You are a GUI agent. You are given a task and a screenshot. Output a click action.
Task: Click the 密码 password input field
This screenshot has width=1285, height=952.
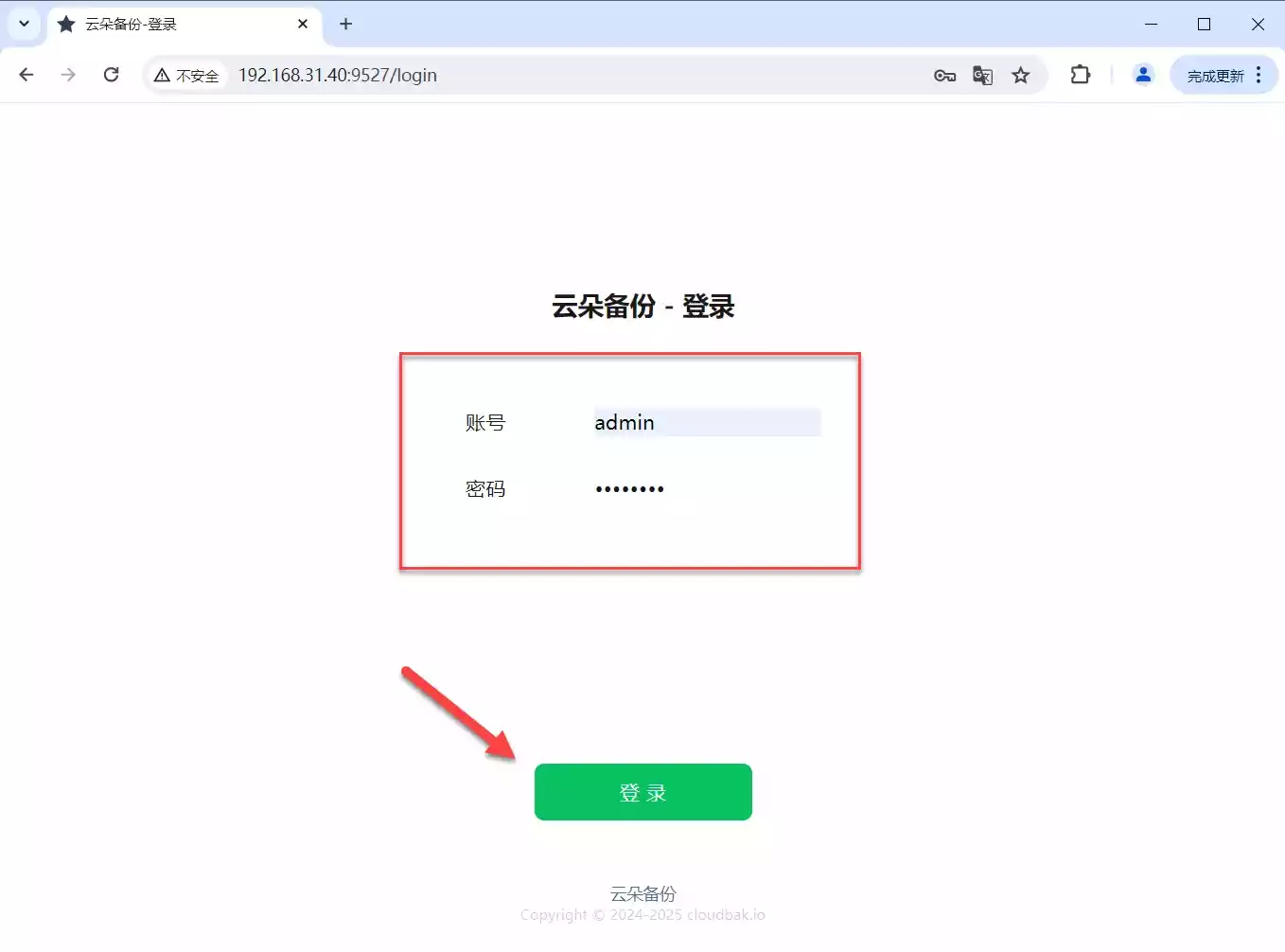click(x=706, y=489)
